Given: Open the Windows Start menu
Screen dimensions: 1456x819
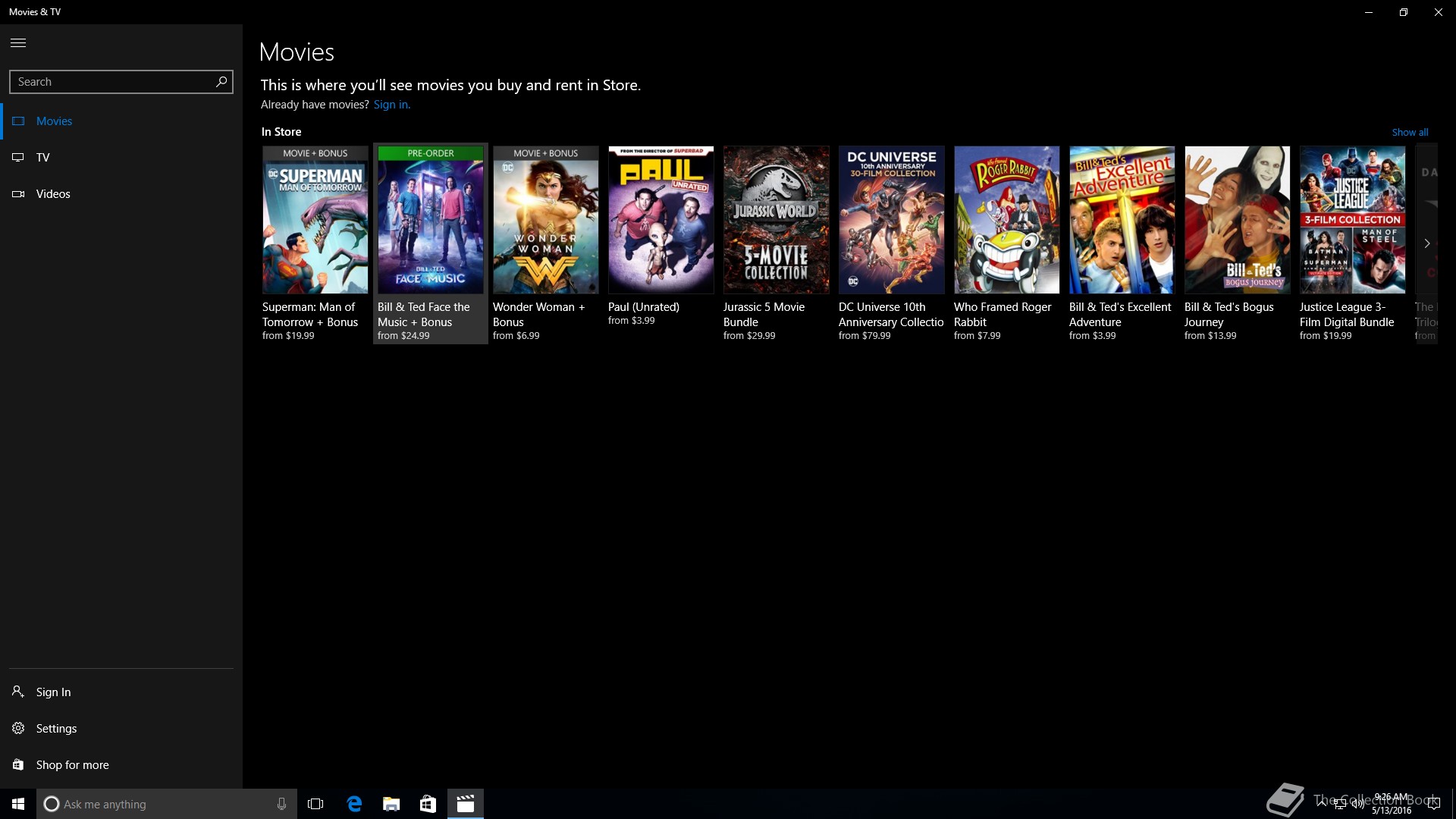Looking at the screenshot, I should pyautogui.click(x=18, y=804).
